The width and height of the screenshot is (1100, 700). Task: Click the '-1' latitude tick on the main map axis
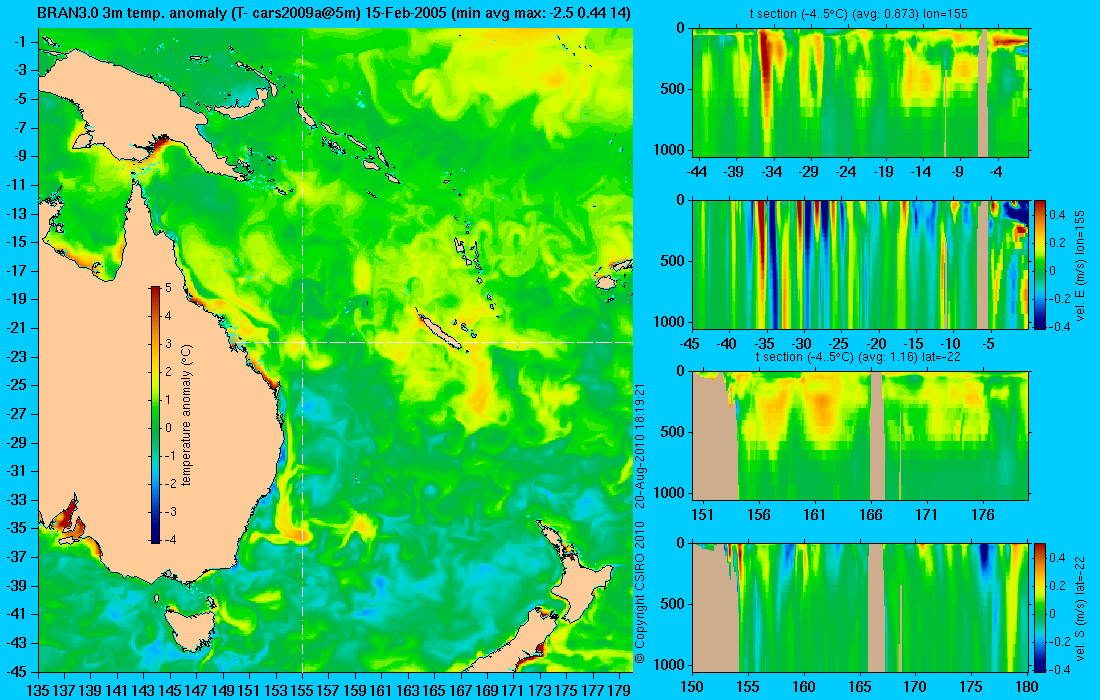tap(20, 41)
